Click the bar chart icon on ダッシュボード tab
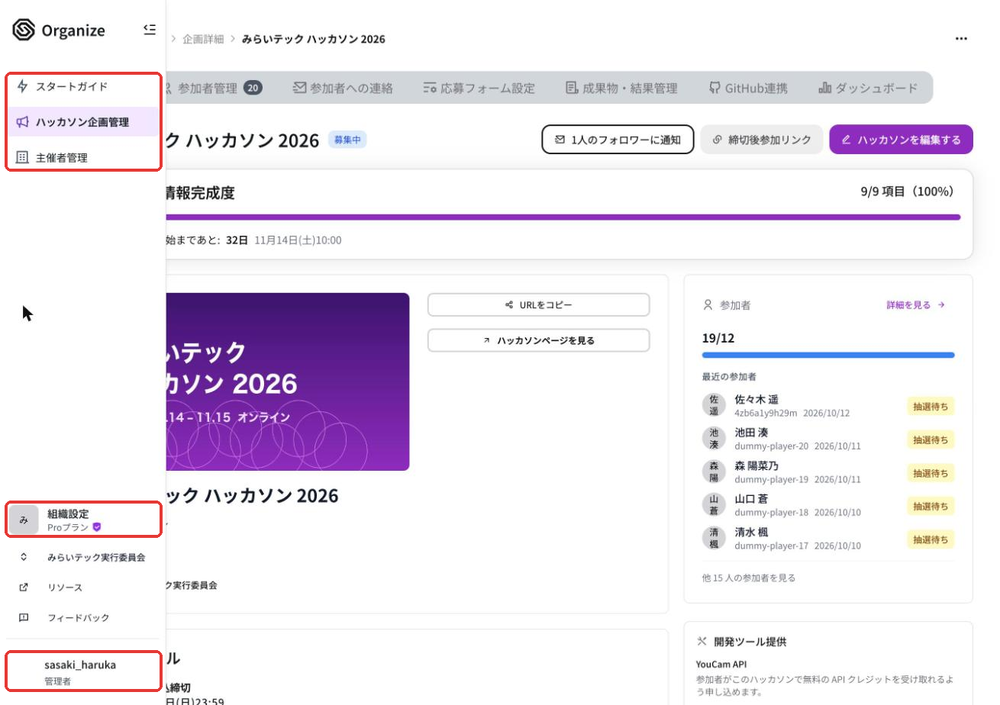Viewport: 1000px width, 705px height. click(825, 87)
